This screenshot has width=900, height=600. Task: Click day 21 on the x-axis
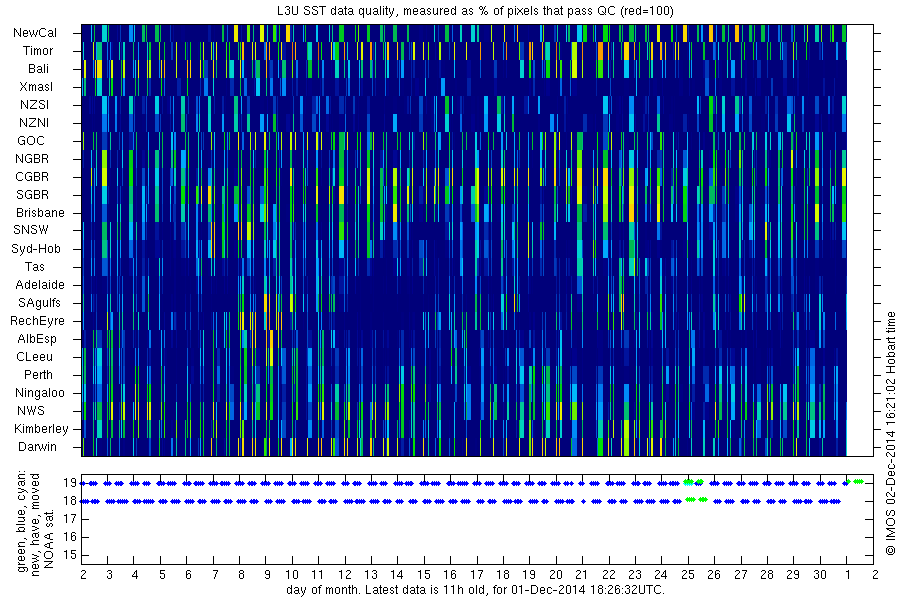point(581,575)
